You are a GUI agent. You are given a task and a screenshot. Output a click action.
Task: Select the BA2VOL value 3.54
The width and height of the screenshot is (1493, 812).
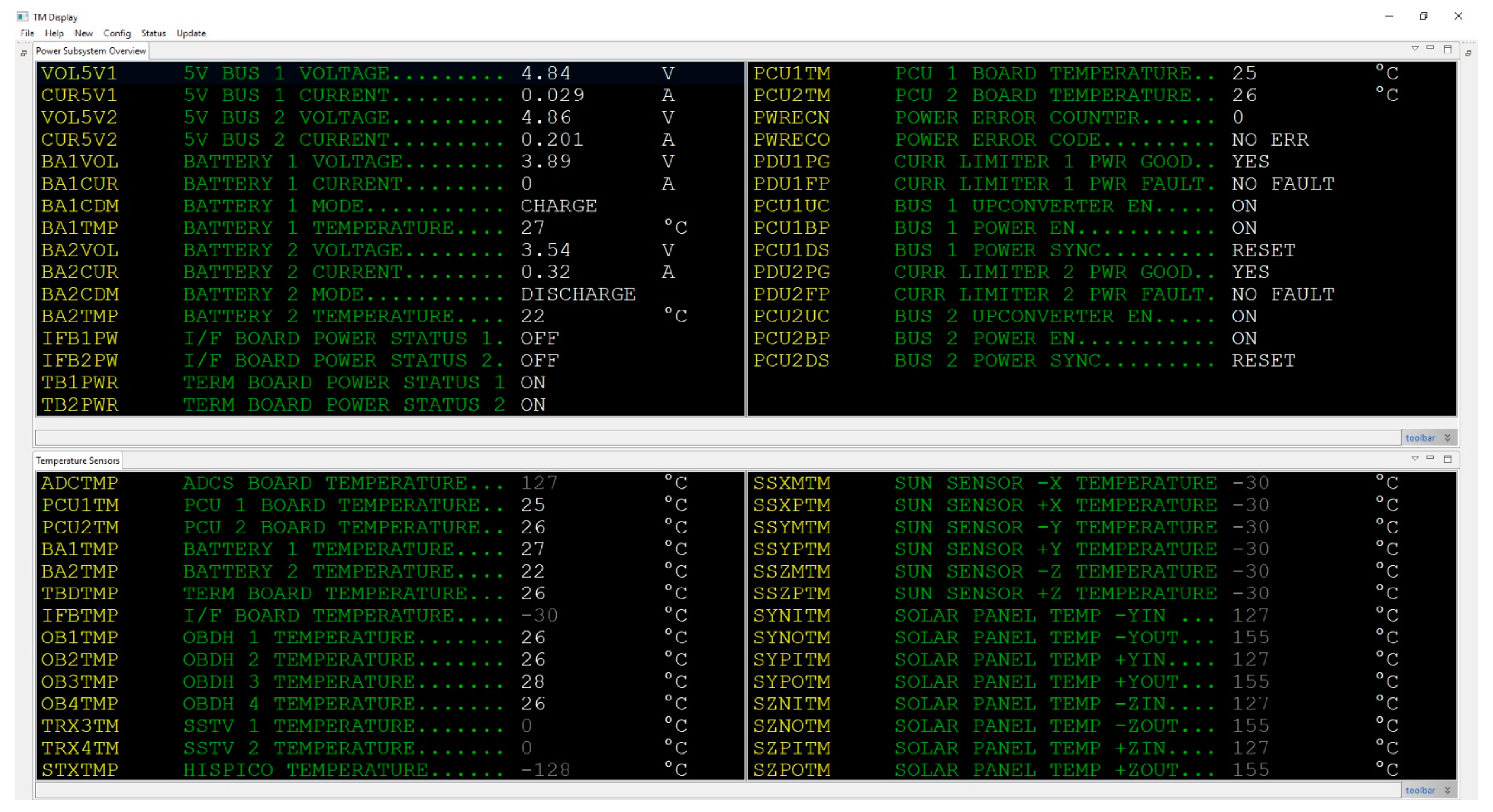tap(546, 251)
